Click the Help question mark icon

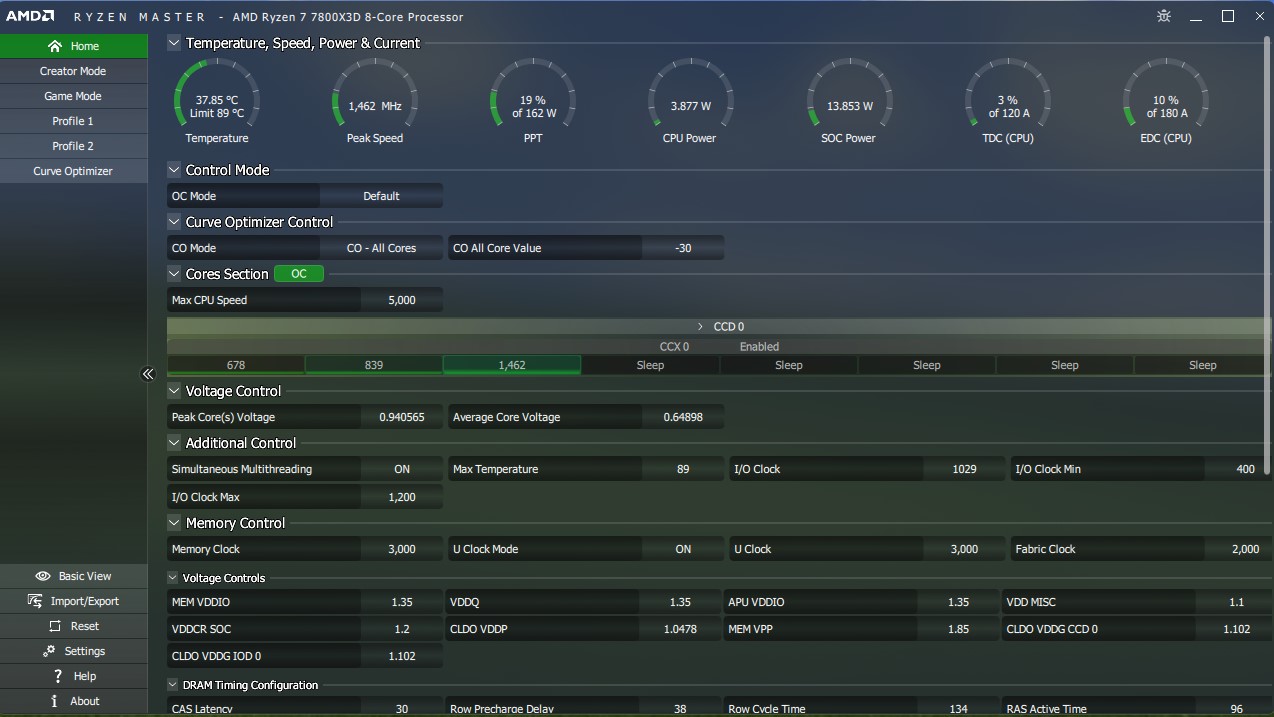tap(58, 676)
